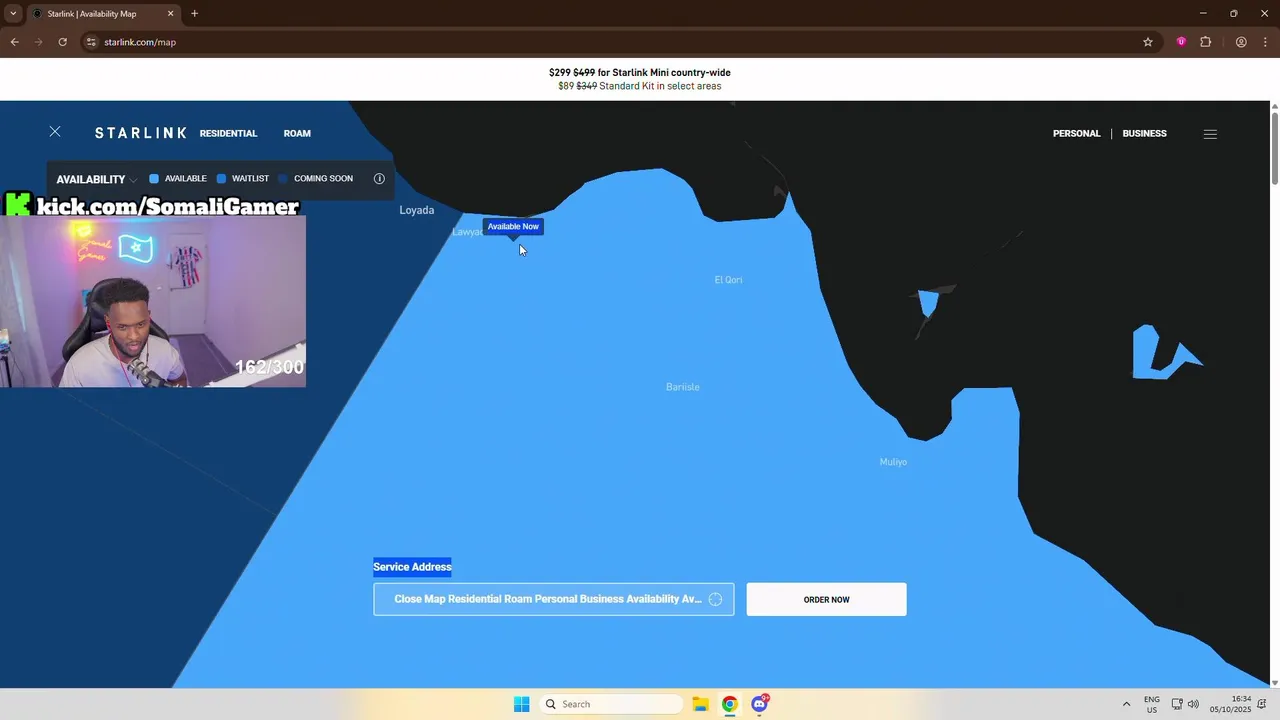Open the tab search dropdown arrow
1280x720 pixels.
pyautogui.click(x=13, y=14)
